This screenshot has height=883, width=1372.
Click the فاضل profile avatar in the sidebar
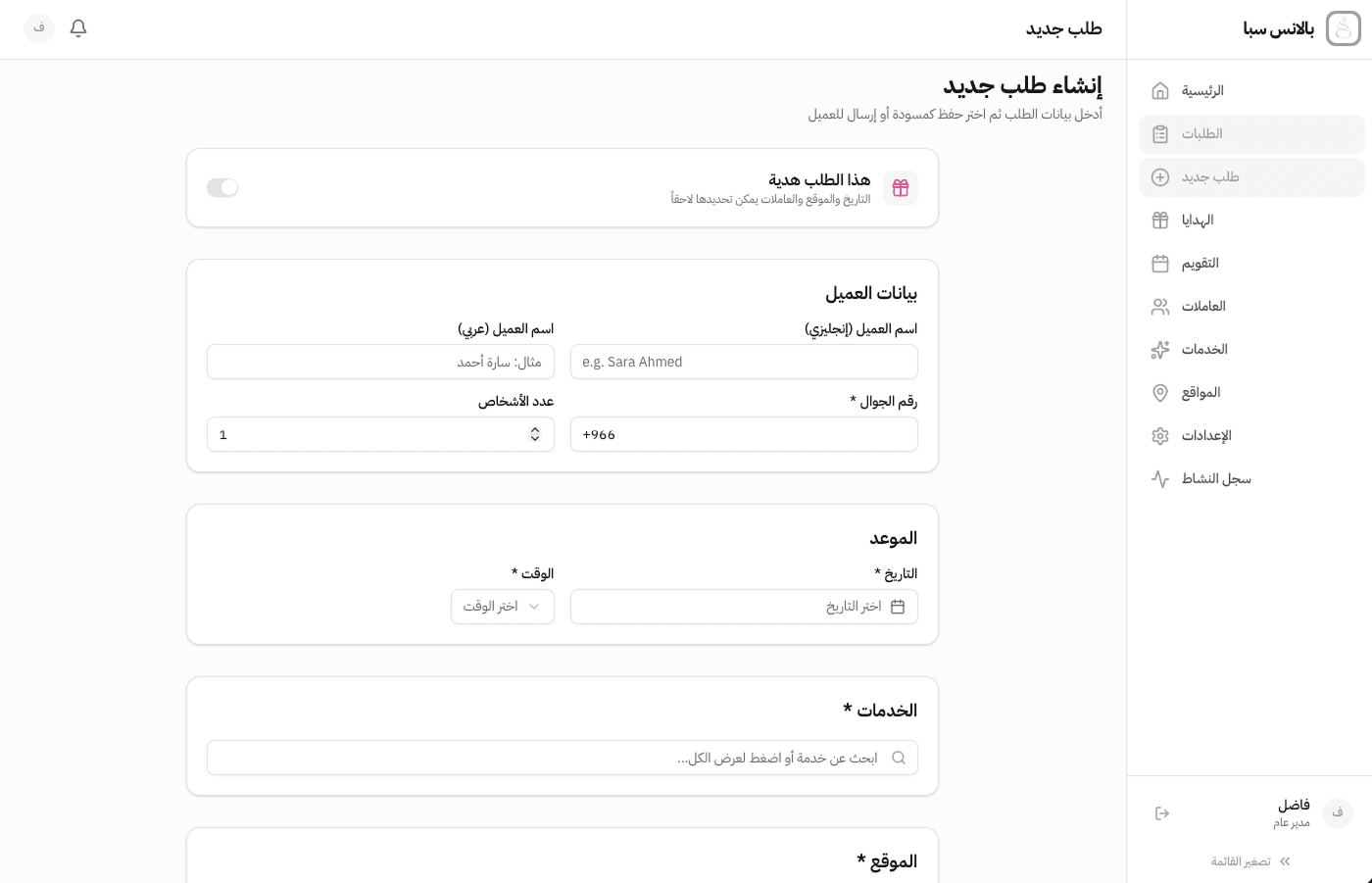click(1337, 813)
